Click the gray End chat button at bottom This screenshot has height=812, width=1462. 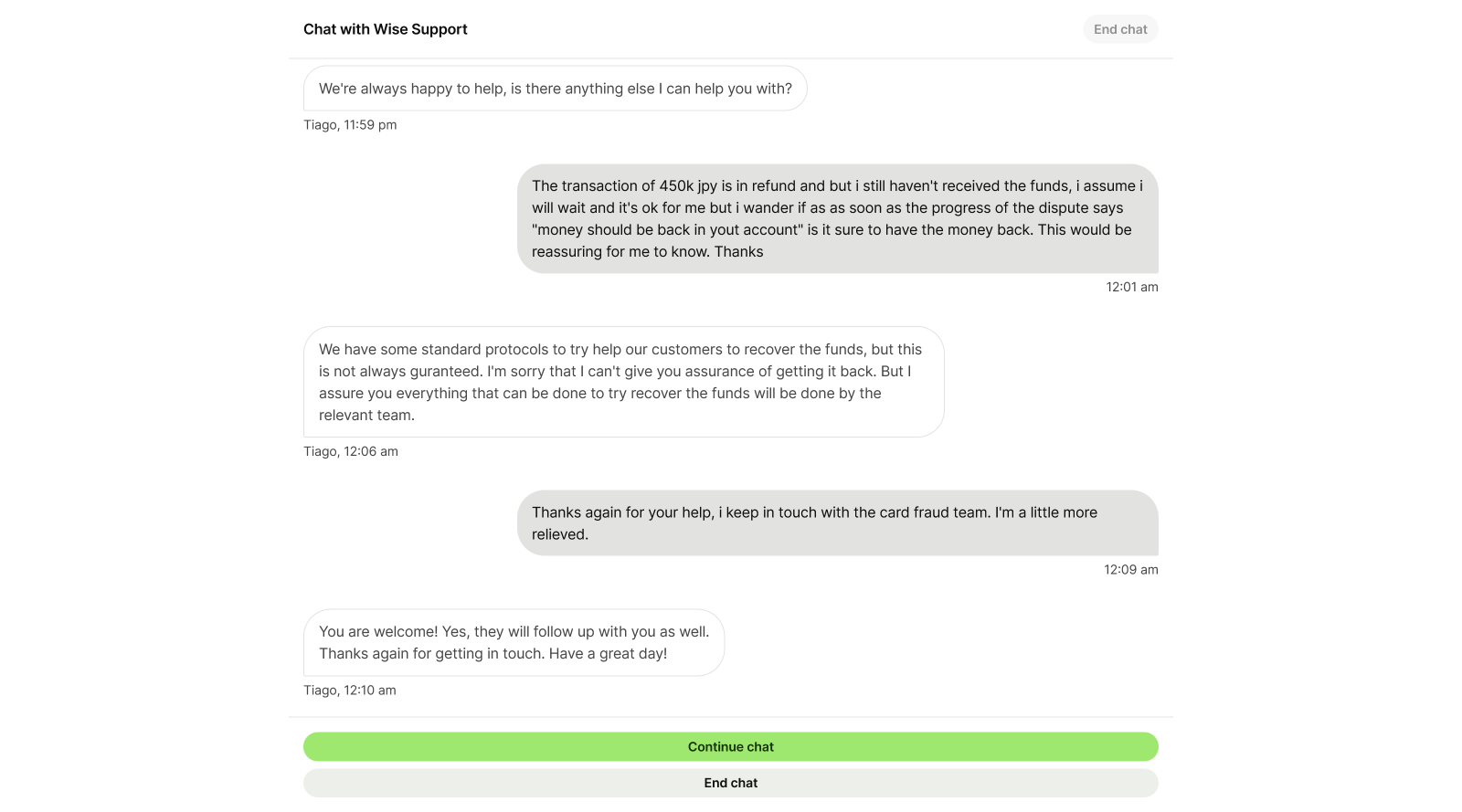[x=731, y=783]
